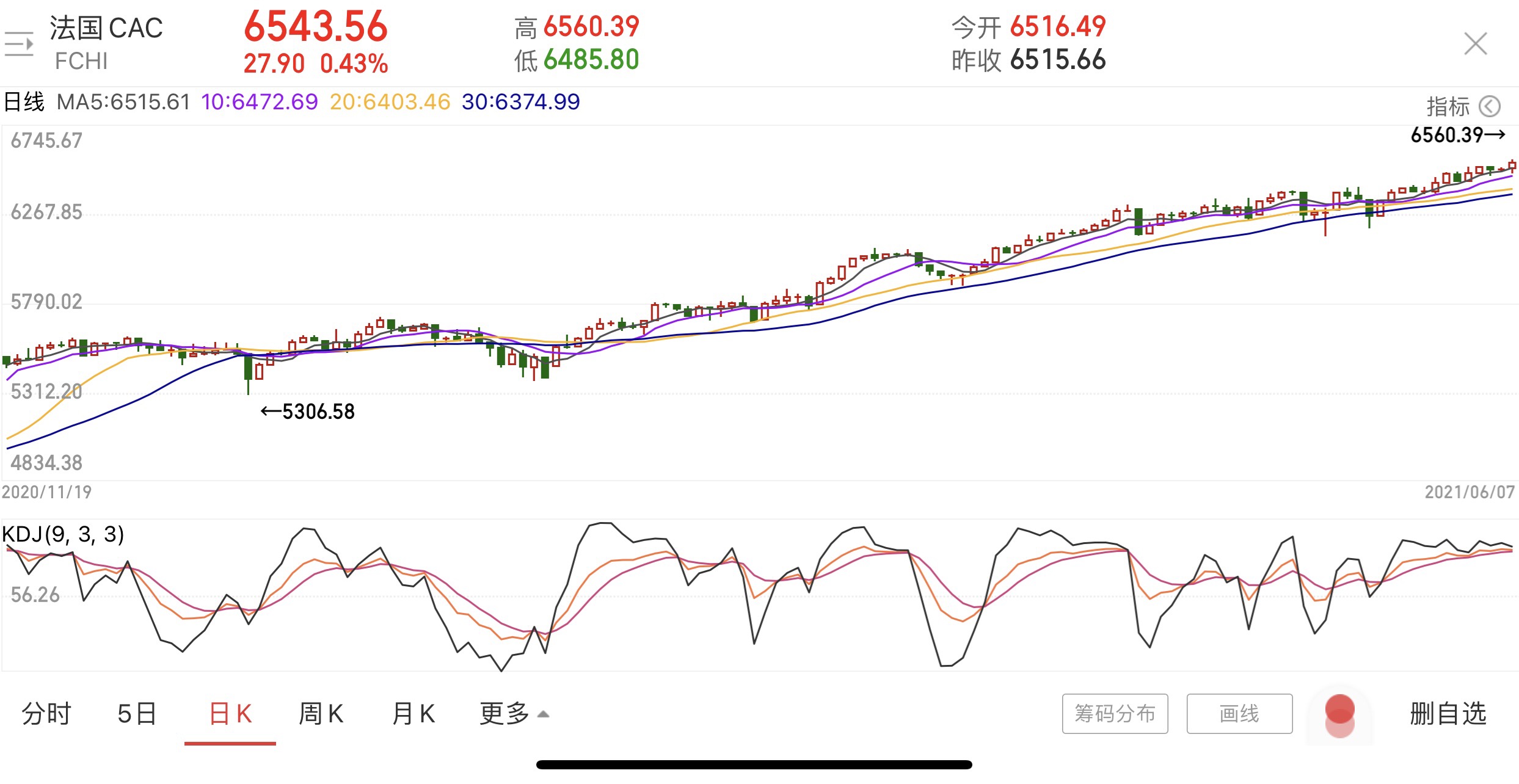Select the 月K tab
Viewport: 1519px width, 784px height.
tap(413, 713)
